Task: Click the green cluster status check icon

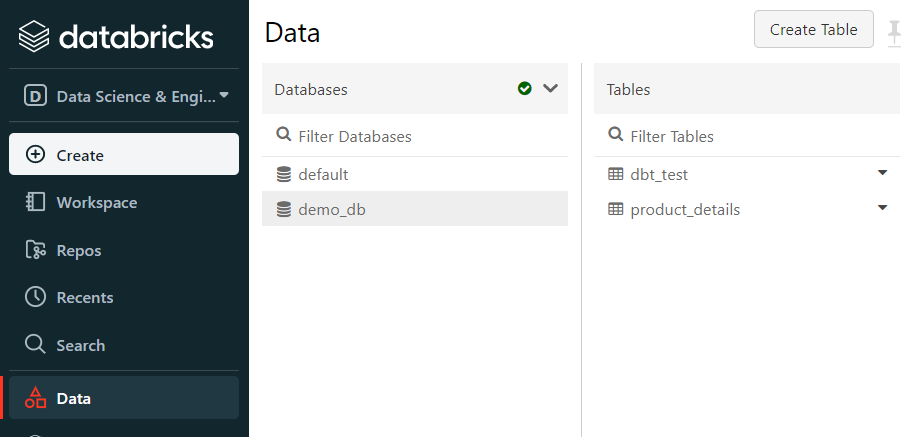Action: click(x=525, y=89)
